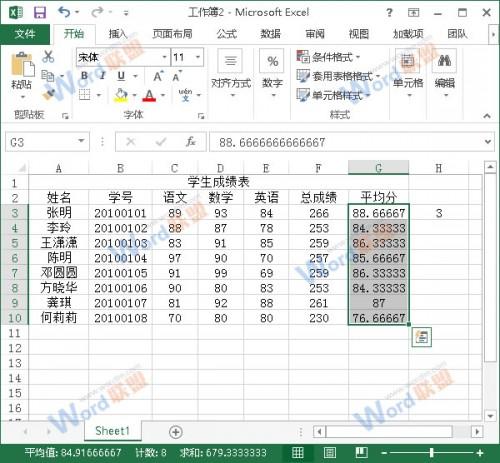Viewport: 500px width, 463px height.
Task: Apply the yellow fill color
Action: tap(121, 95)
